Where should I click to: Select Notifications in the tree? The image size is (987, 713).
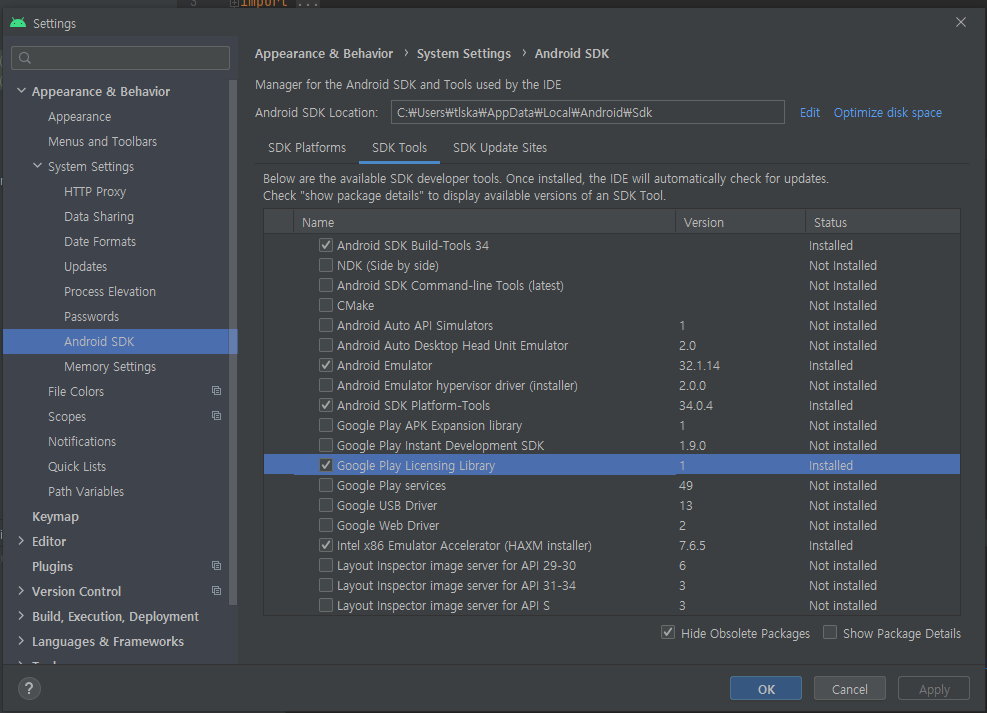(82, 441)
